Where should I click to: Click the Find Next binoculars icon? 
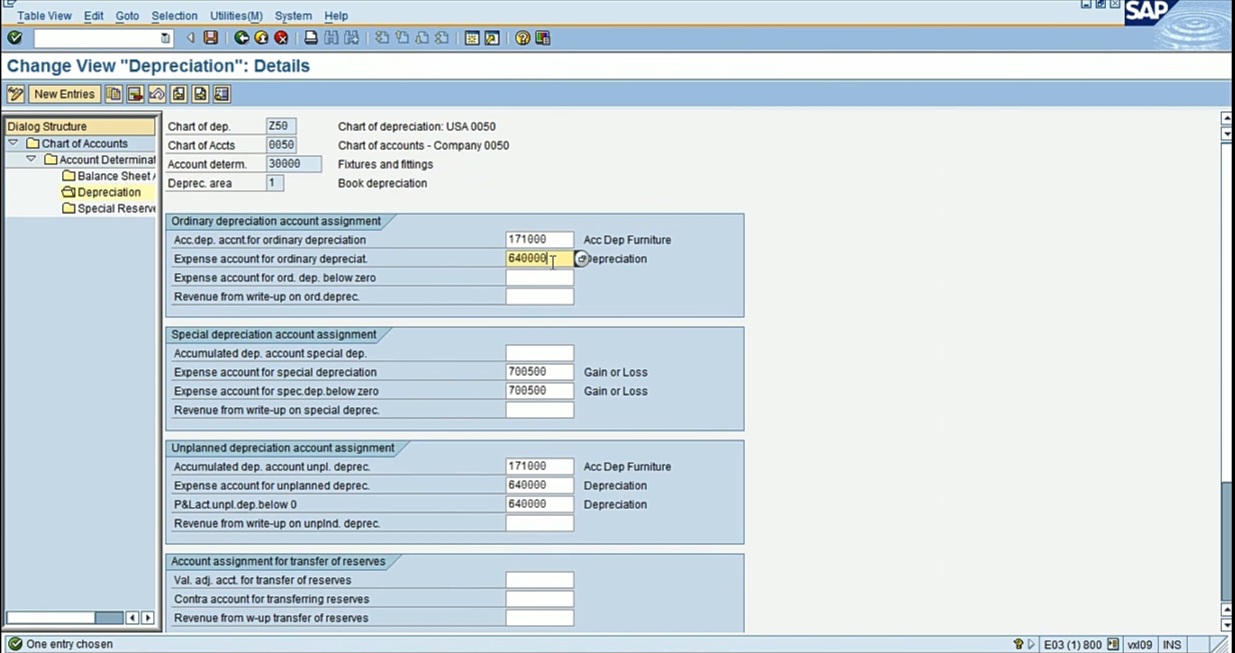(351, 38)
